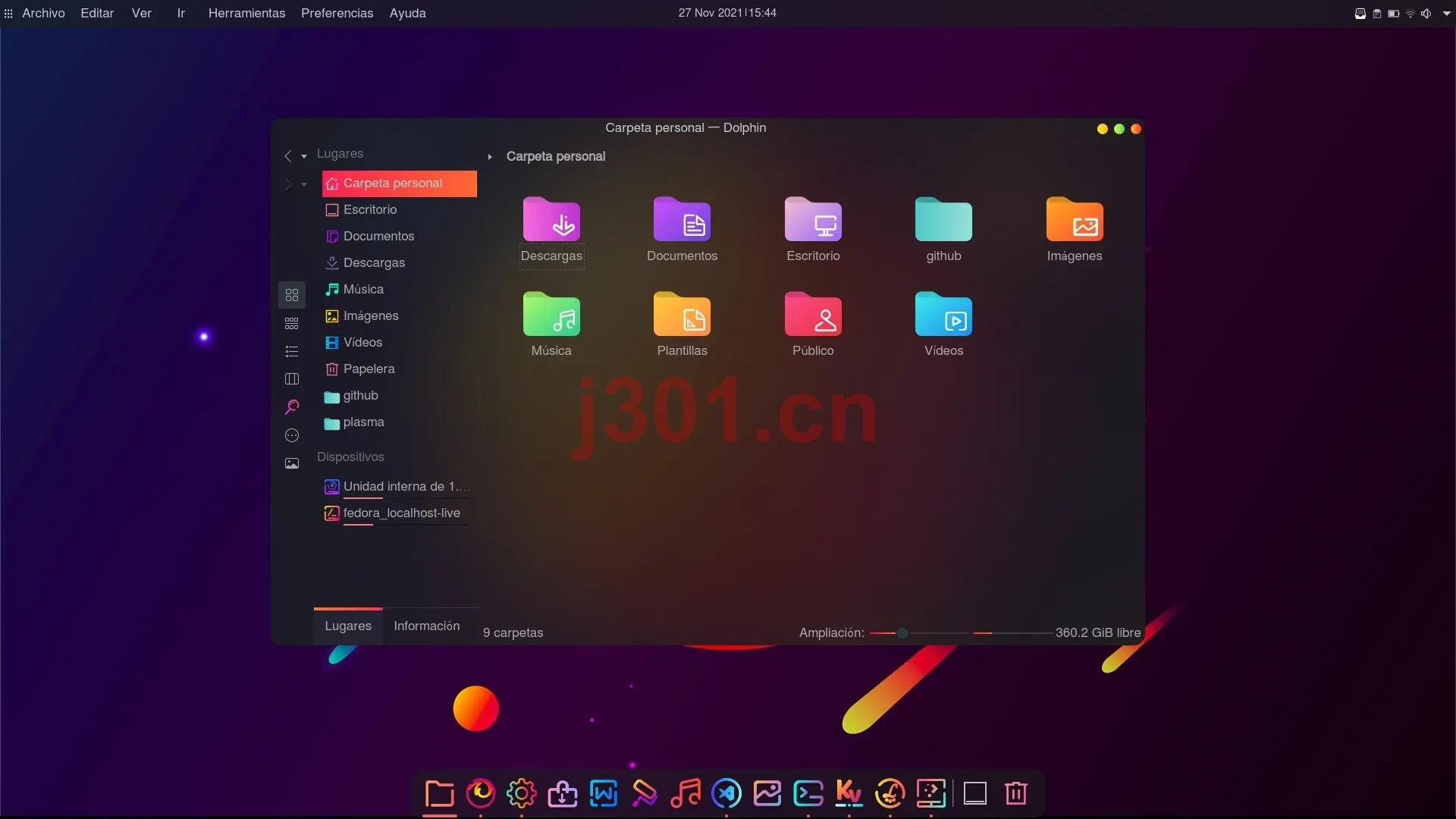Select the Público folder icon
Image resolution: width=1456 pixels, height=819 pixels.
(x=813, y=314)
